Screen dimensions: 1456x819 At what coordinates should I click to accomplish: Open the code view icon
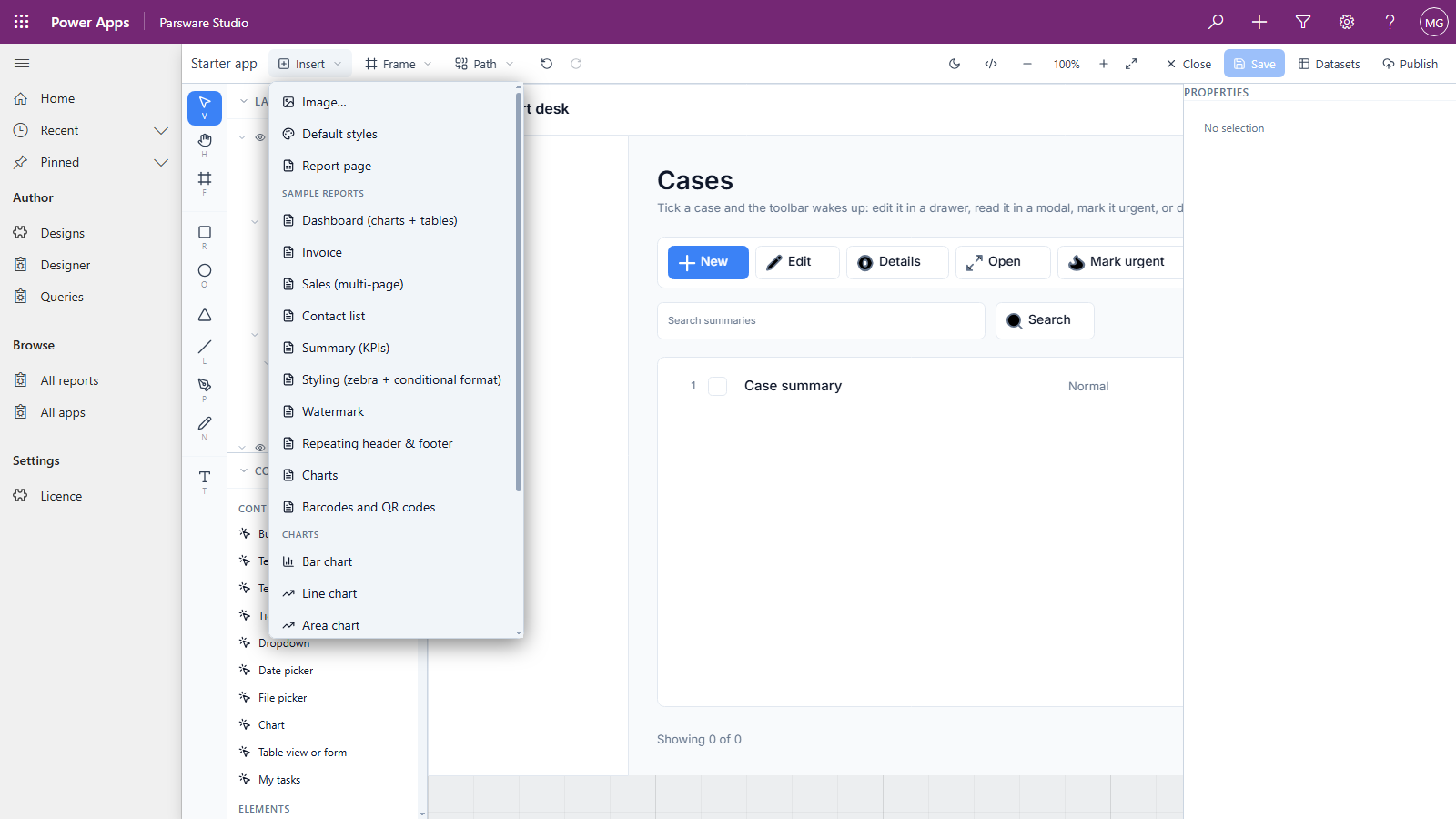991,64
